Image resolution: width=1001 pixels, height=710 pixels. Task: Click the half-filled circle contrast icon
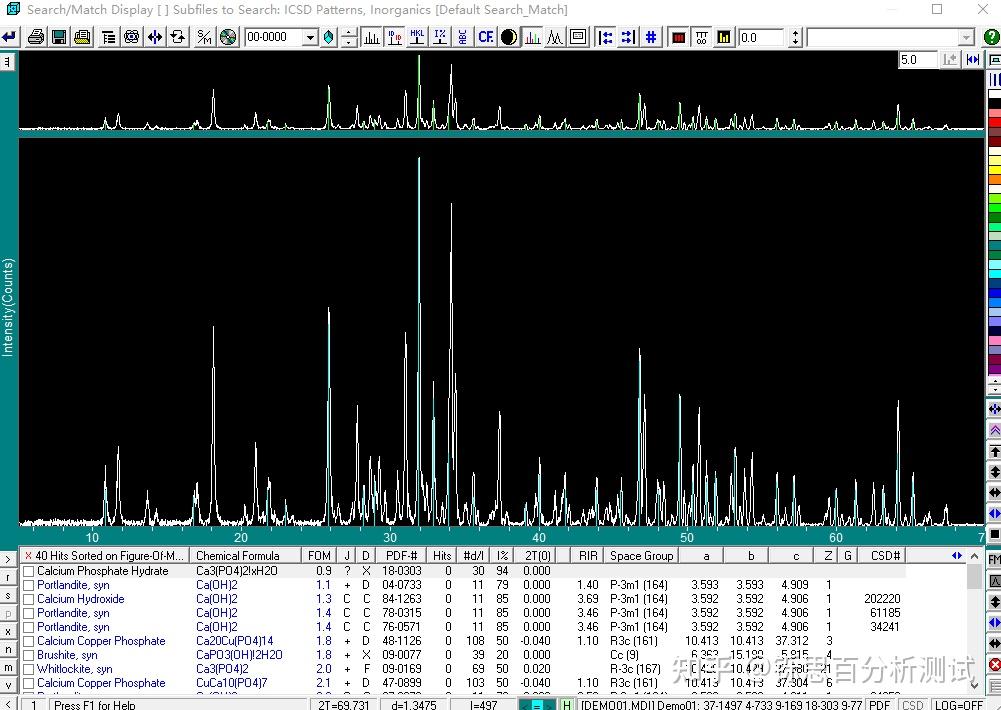pos(509,37)
